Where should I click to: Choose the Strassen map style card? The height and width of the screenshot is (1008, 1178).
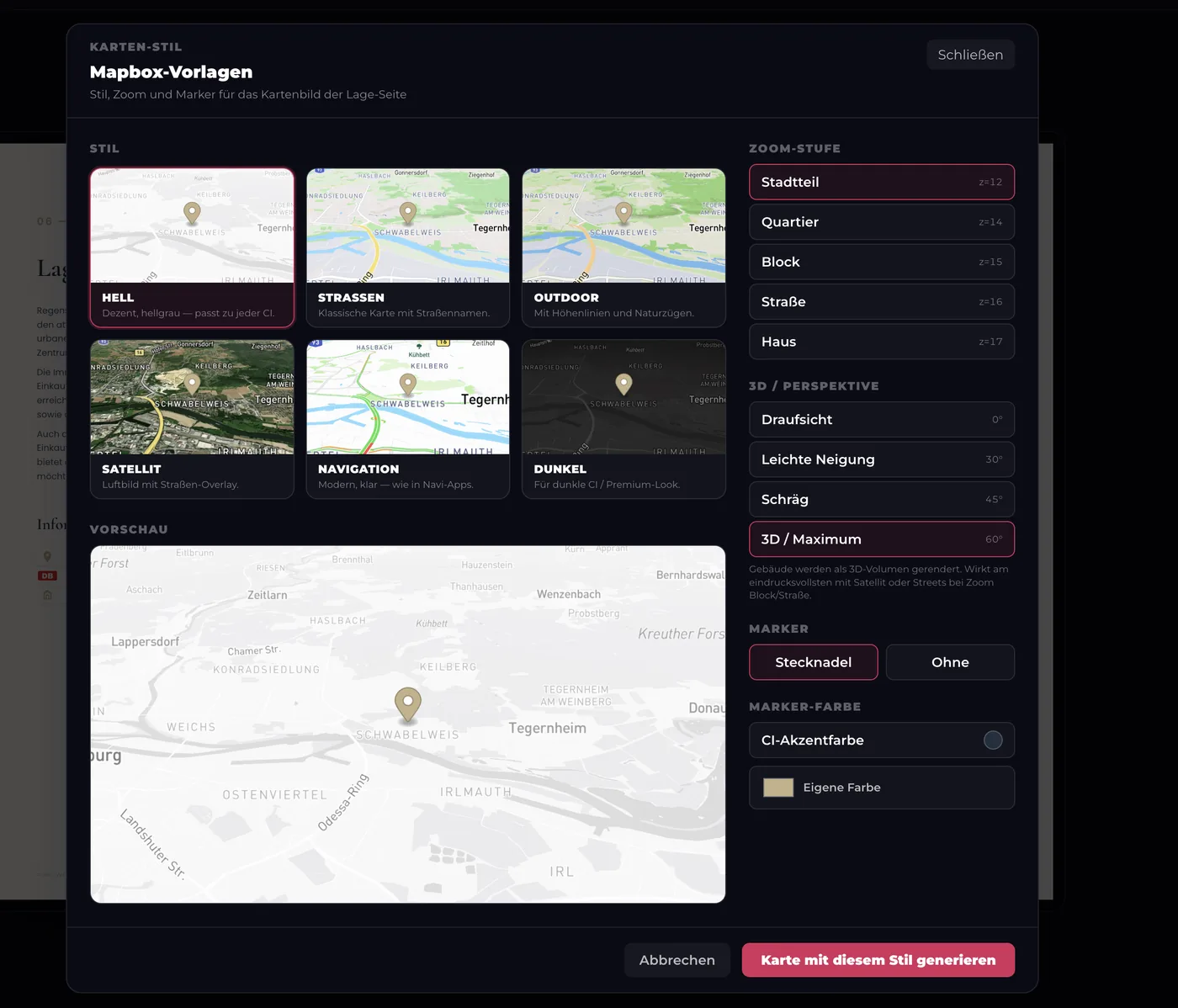(x=408, y=247)
